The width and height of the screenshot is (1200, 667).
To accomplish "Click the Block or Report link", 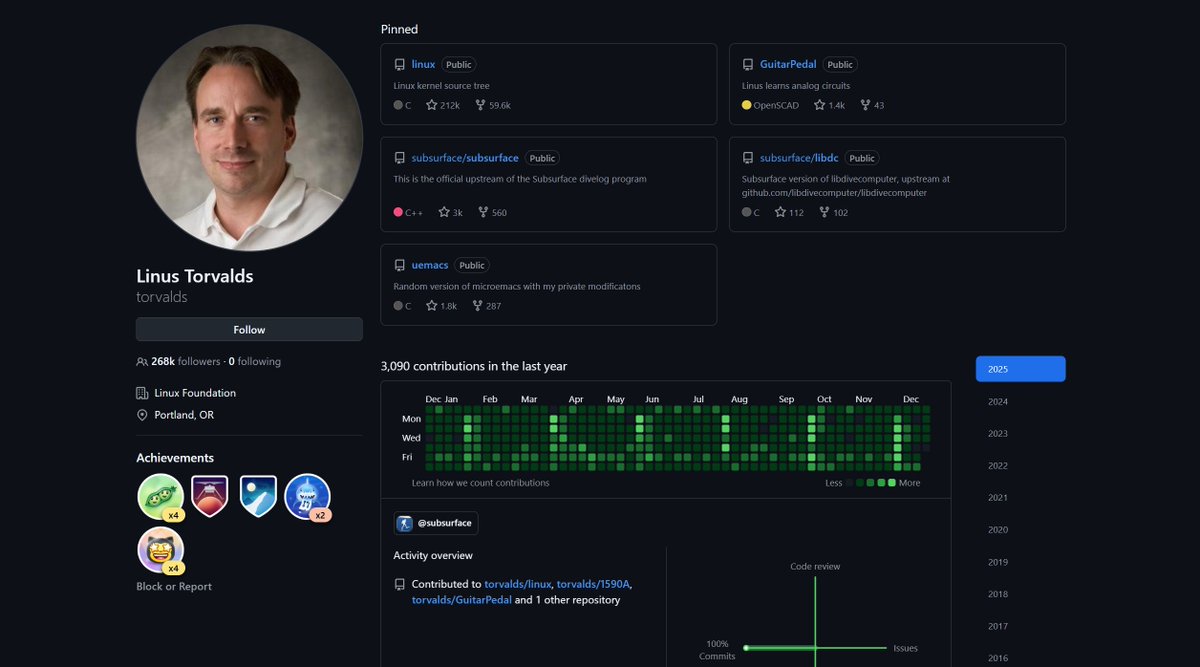I will pos(174,587).
